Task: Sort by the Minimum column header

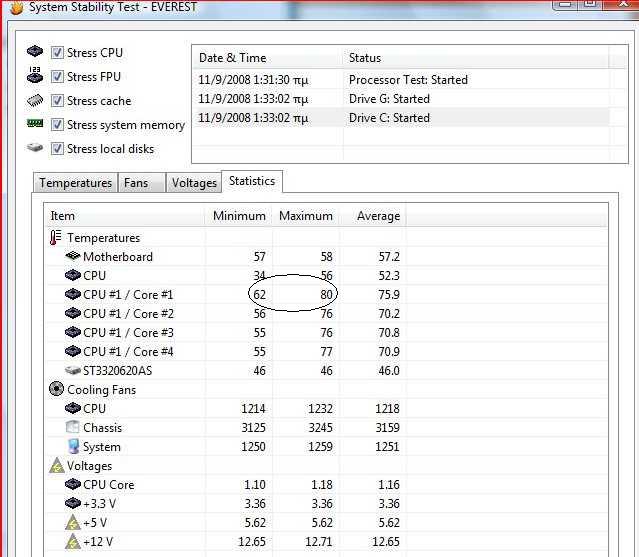Action: (x=239, y=216)
